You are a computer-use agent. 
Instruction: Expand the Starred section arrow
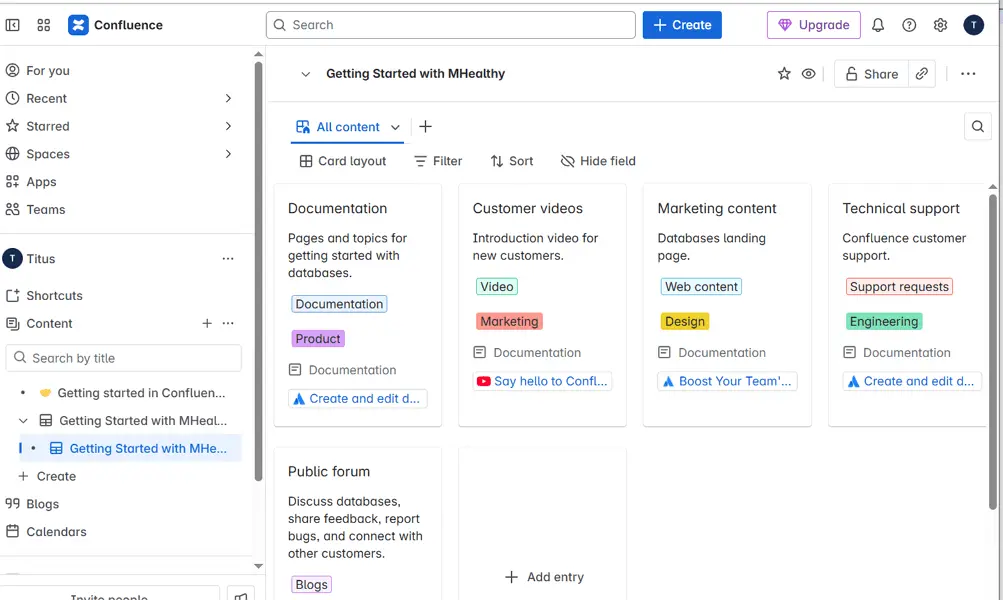[228, 126]
